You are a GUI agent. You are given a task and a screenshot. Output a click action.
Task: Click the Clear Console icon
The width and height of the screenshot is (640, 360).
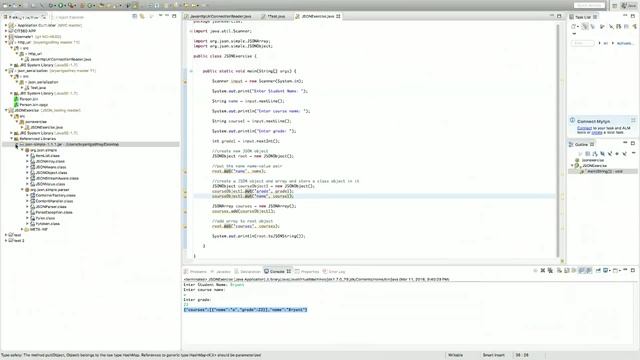click(559, 271)
